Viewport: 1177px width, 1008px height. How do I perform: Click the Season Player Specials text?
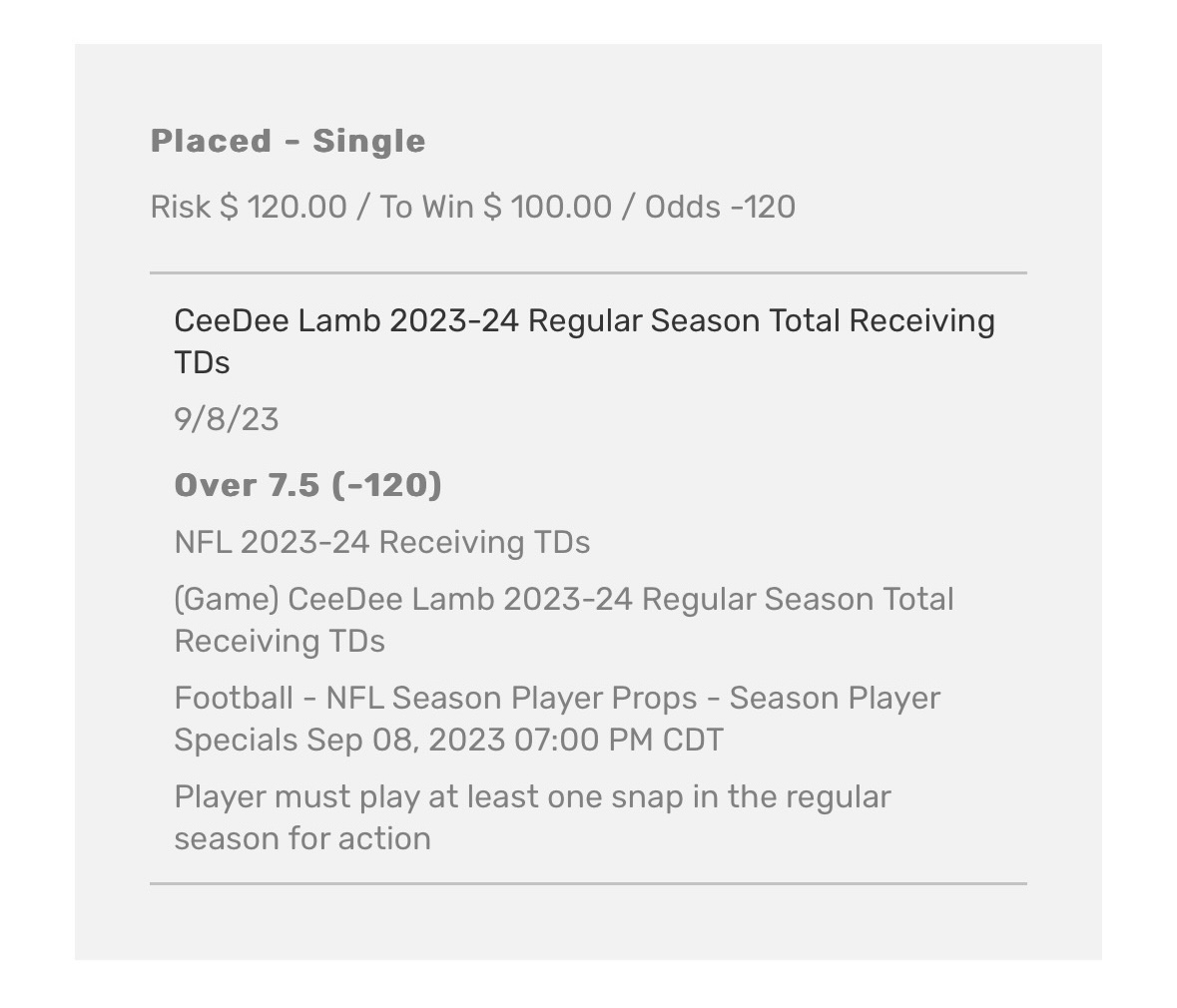pos(835,698)
